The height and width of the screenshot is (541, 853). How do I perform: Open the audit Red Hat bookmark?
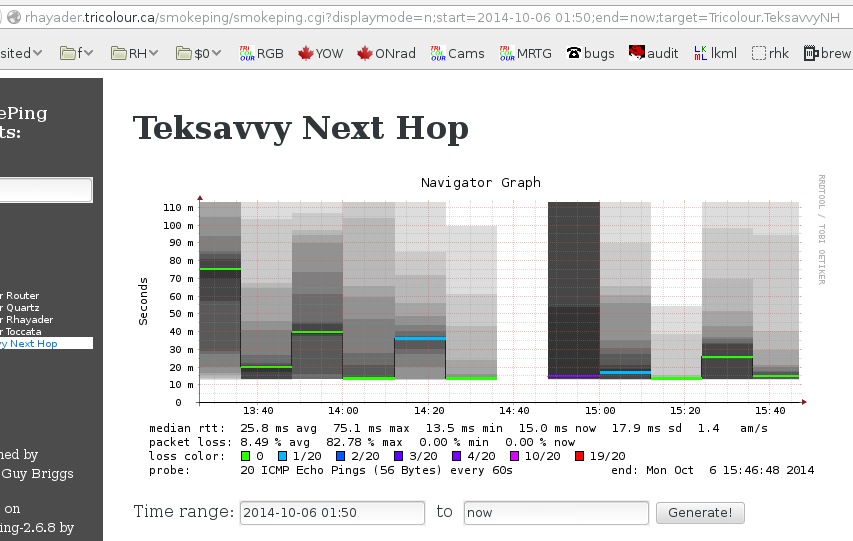653,53
